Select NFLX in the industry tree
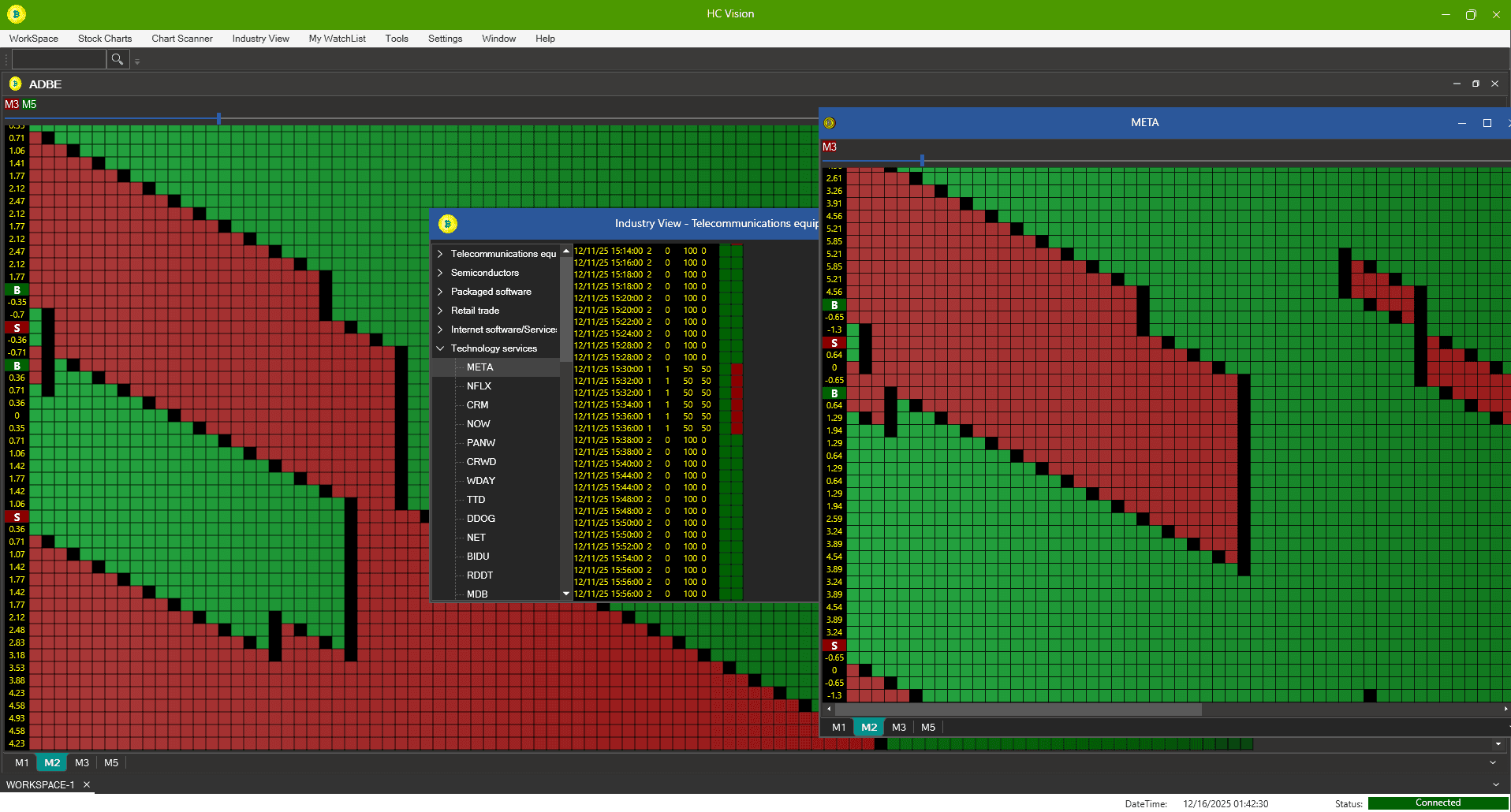 tap(479, 386)
